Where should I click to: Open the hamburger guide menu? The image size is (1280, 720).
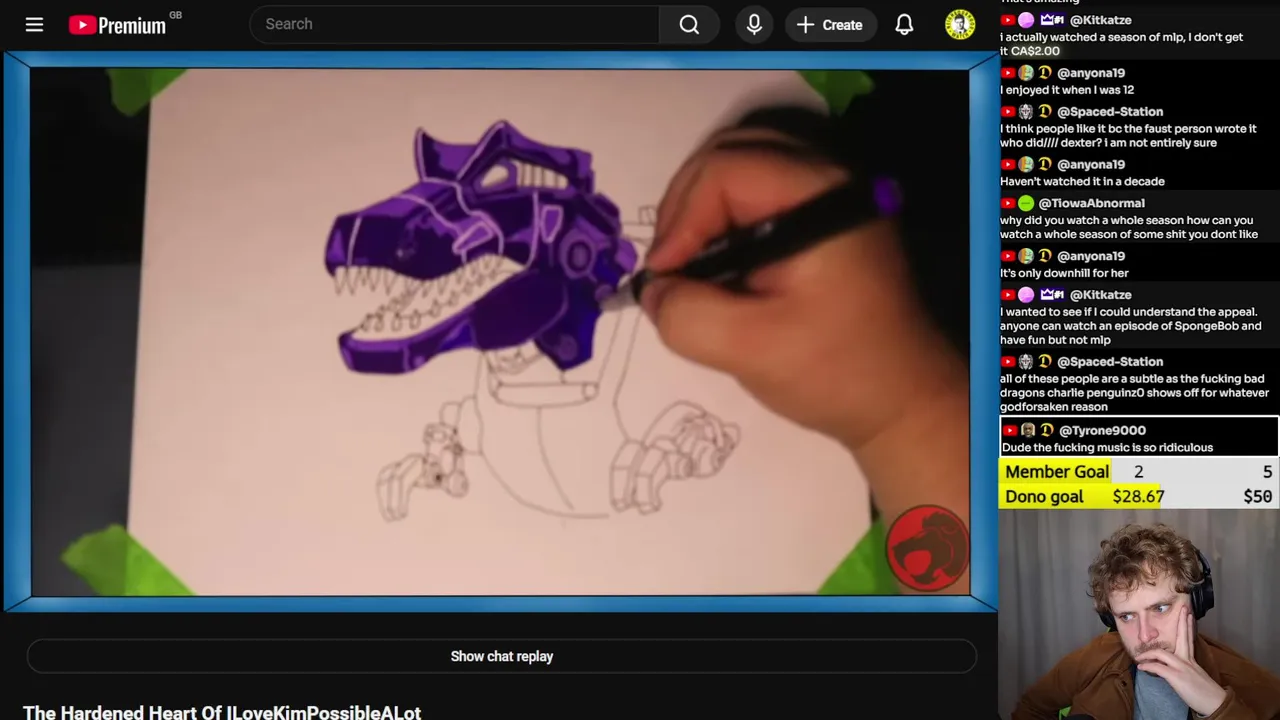[x=34, y=24]
